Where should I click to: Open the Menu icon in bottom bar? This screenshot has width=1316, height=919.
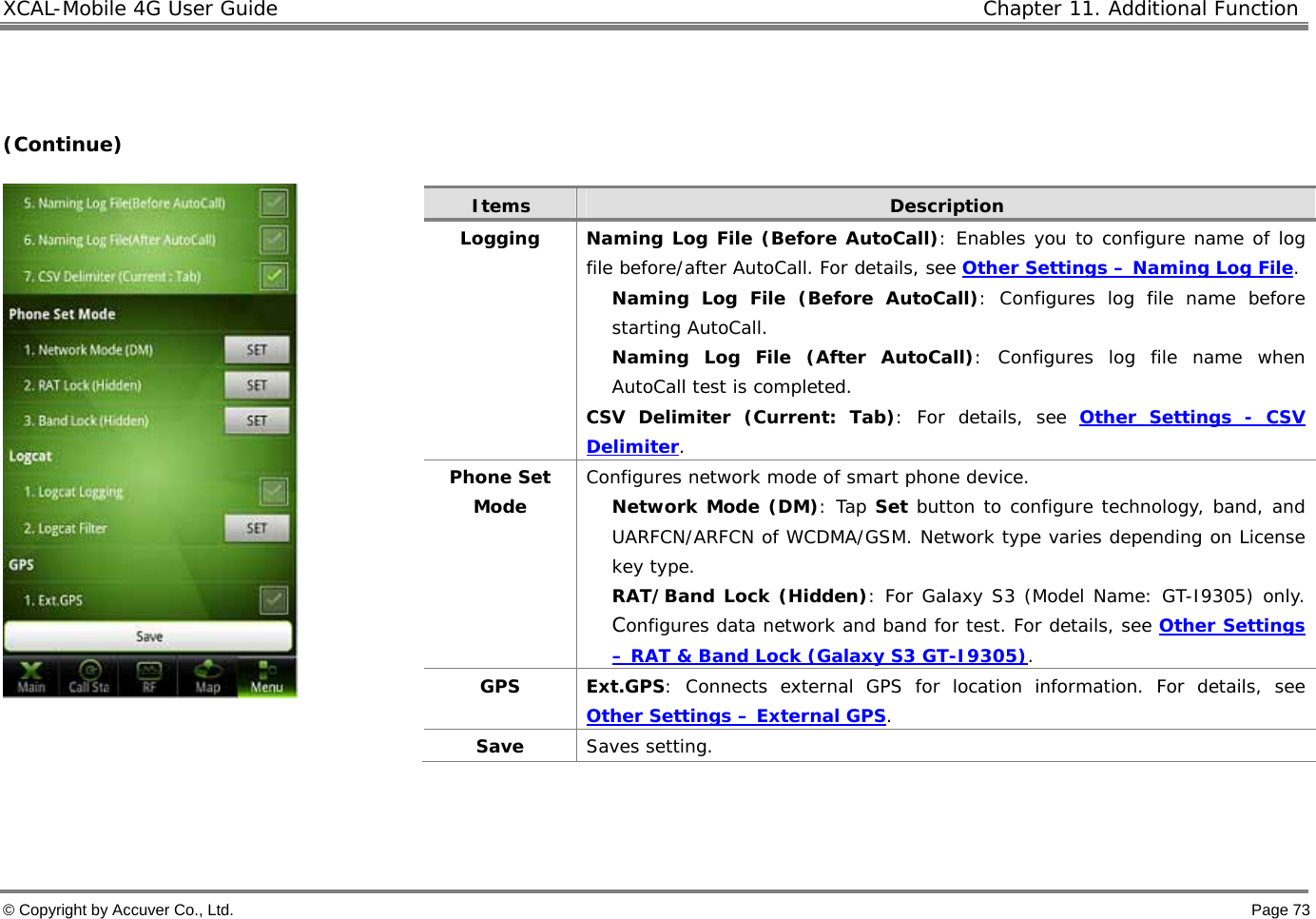point(268,675)
